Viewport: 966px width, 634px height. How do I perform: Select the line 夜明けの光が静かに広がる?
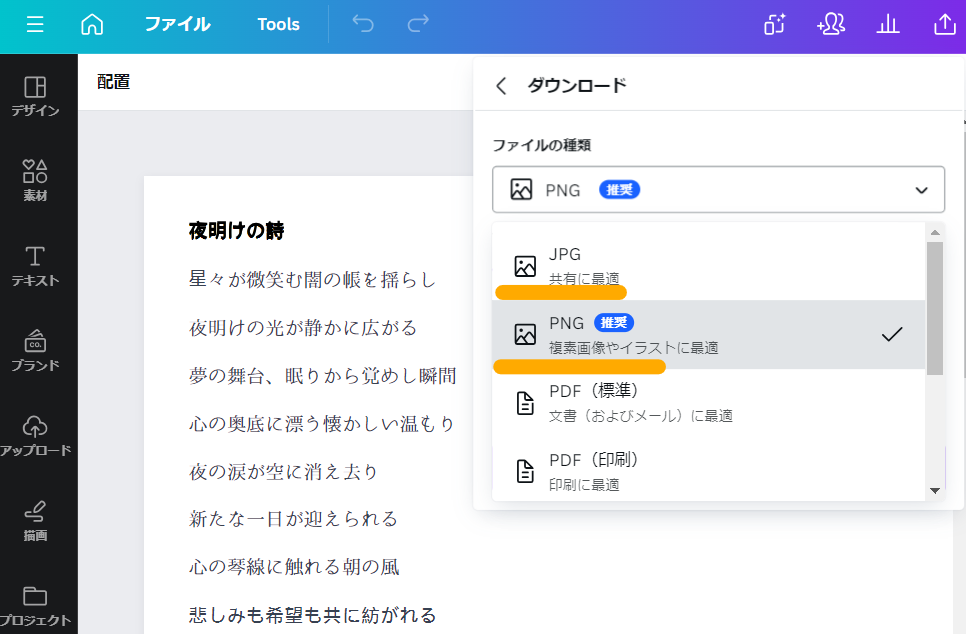tap(303, 327)
